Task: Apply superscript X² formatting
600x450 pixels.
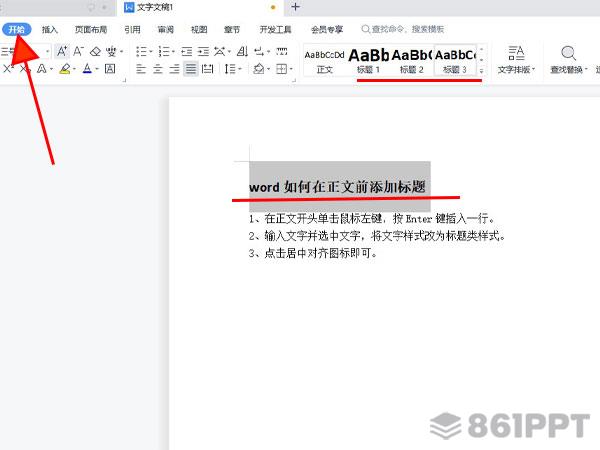Action: point(8,69)
